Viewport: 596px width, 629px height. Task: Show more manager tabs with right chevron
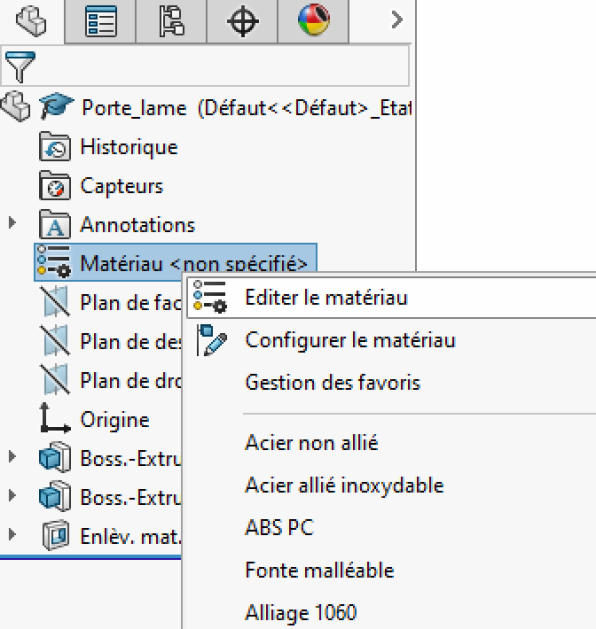click(x=396, y=20)
